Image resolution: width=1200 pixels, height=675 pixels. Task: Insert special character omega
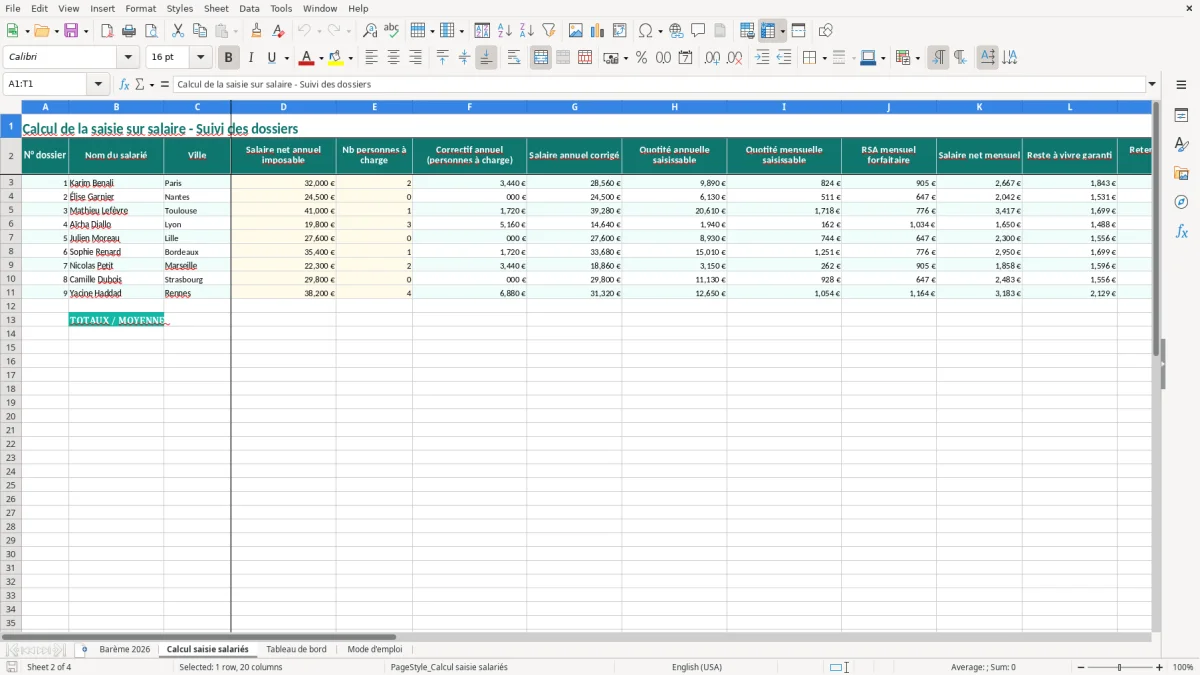[646, 31]
